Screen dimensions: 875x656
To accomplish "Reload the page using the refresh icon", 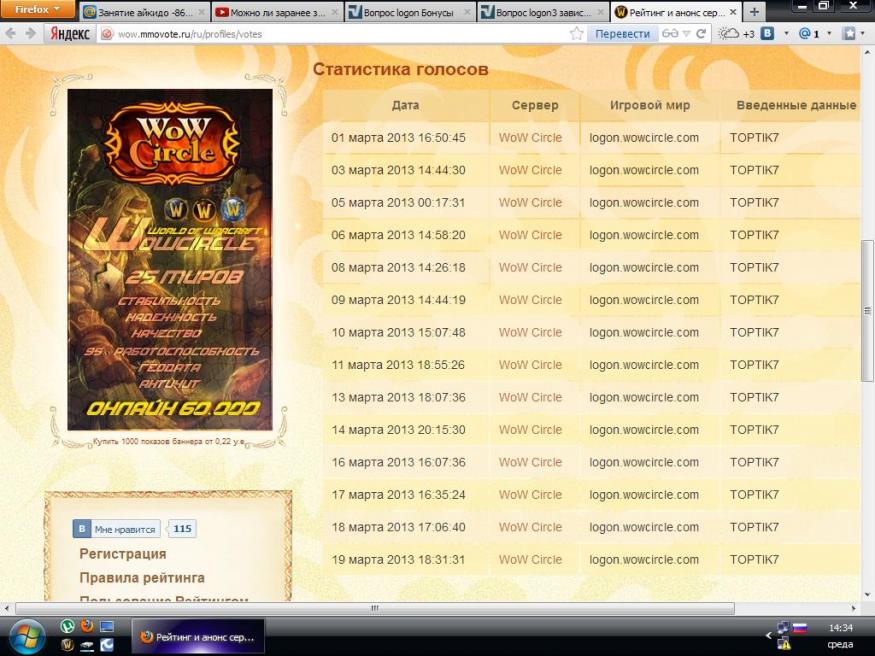I will 701,33.
